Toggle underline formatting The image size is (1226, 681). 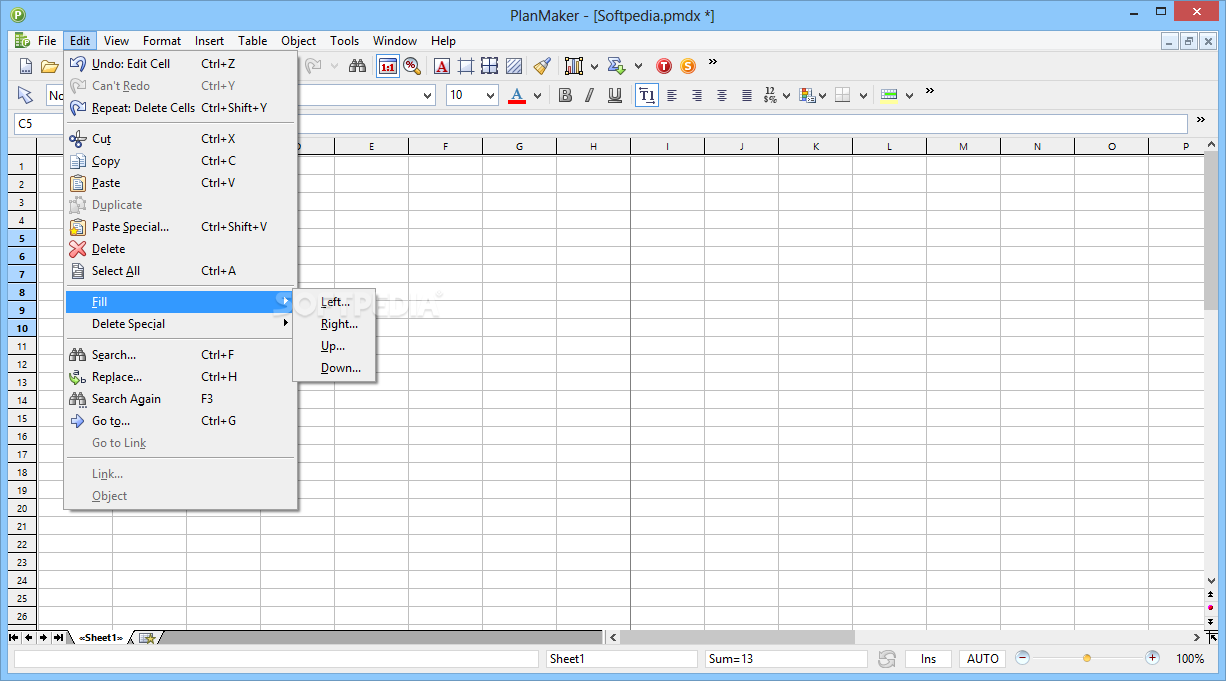tap(614, 95)
